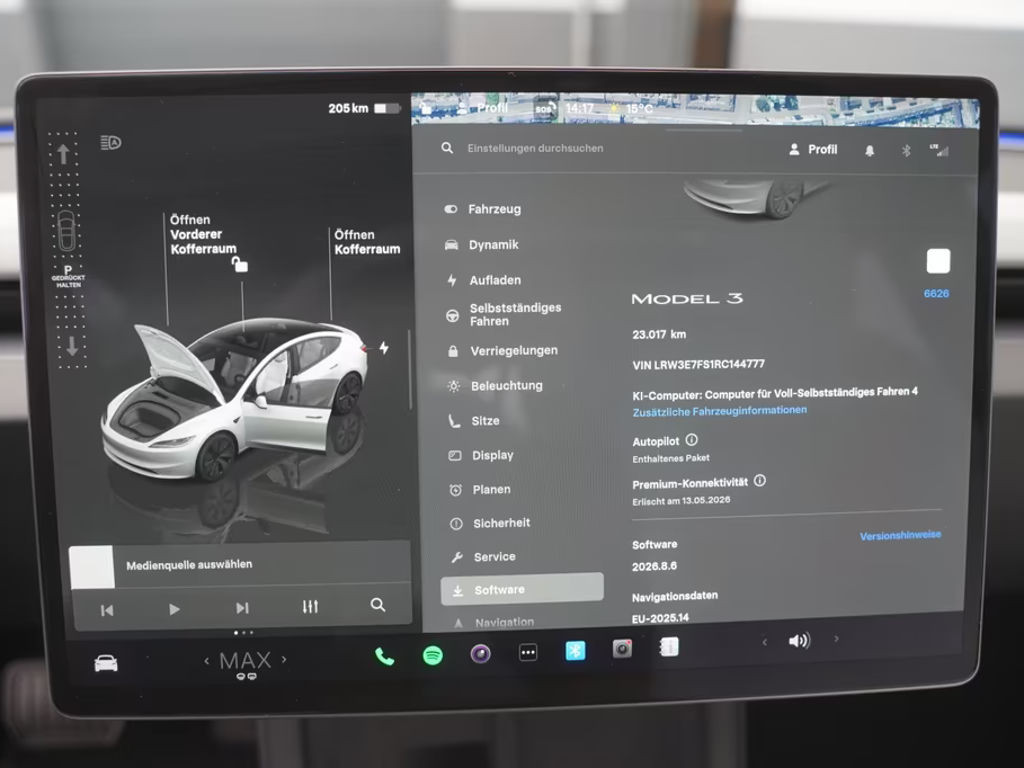The width and height of the screenshot is (1024, 768).
Task: Open the Verriegelungen menu
Action: (502, 351)
